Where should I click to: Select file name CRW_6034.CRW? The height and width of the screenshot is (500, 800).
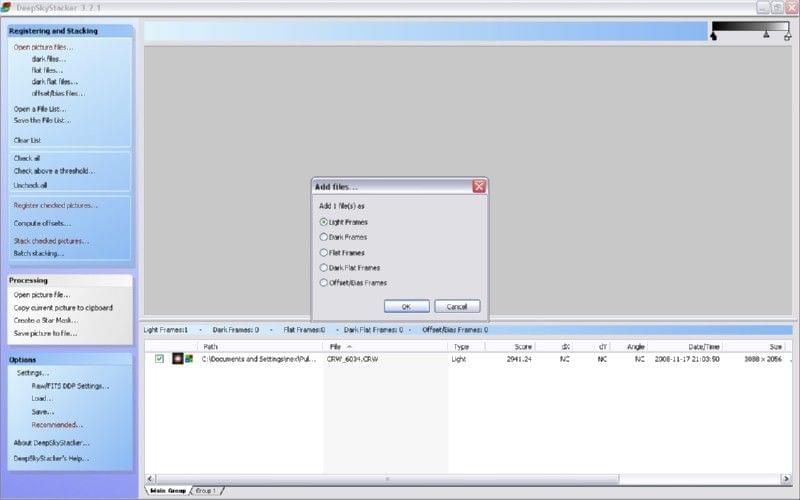coord(353,359)
